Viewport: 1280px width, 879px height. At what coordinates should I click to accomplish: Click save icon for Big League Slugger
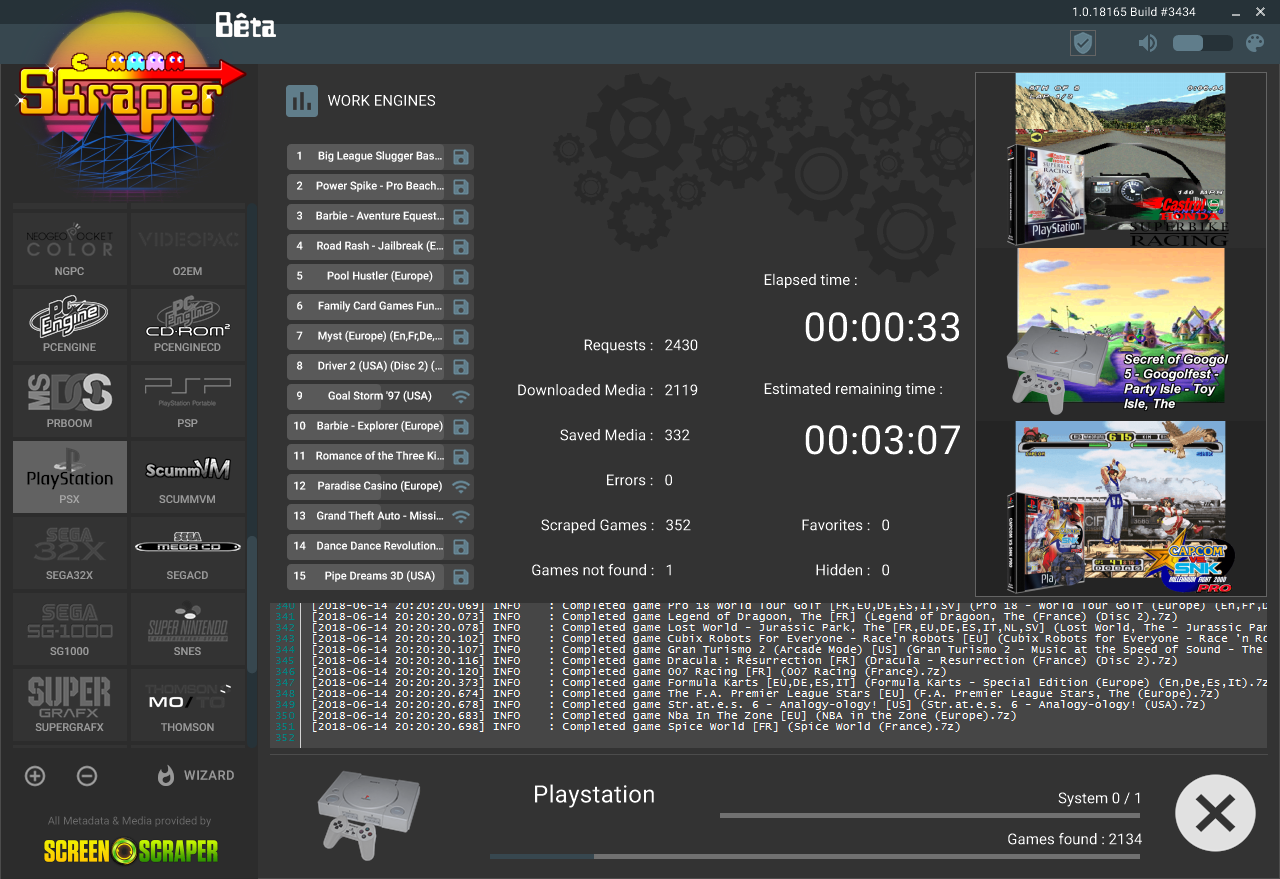(460, 157)
